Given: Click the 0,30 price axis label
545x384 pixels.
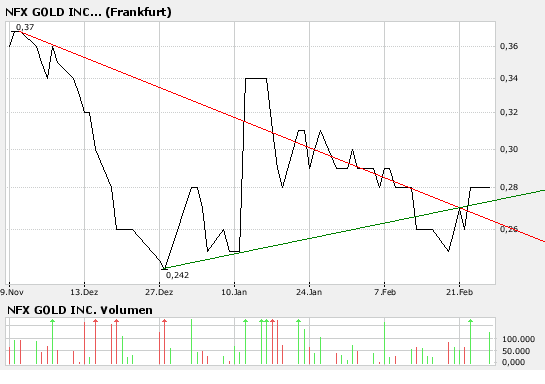Looking at the screenshot, I should [x=509, y=149].
